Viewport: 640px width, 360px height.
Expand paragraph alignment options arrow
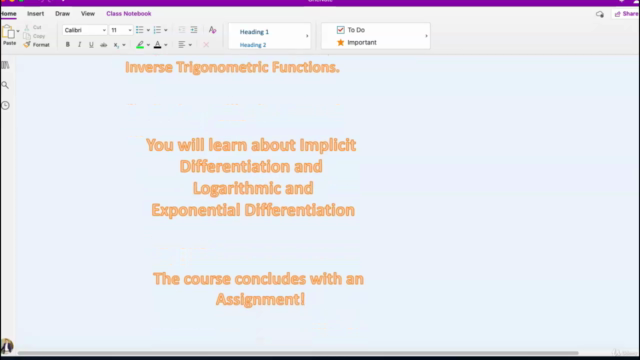190,45
